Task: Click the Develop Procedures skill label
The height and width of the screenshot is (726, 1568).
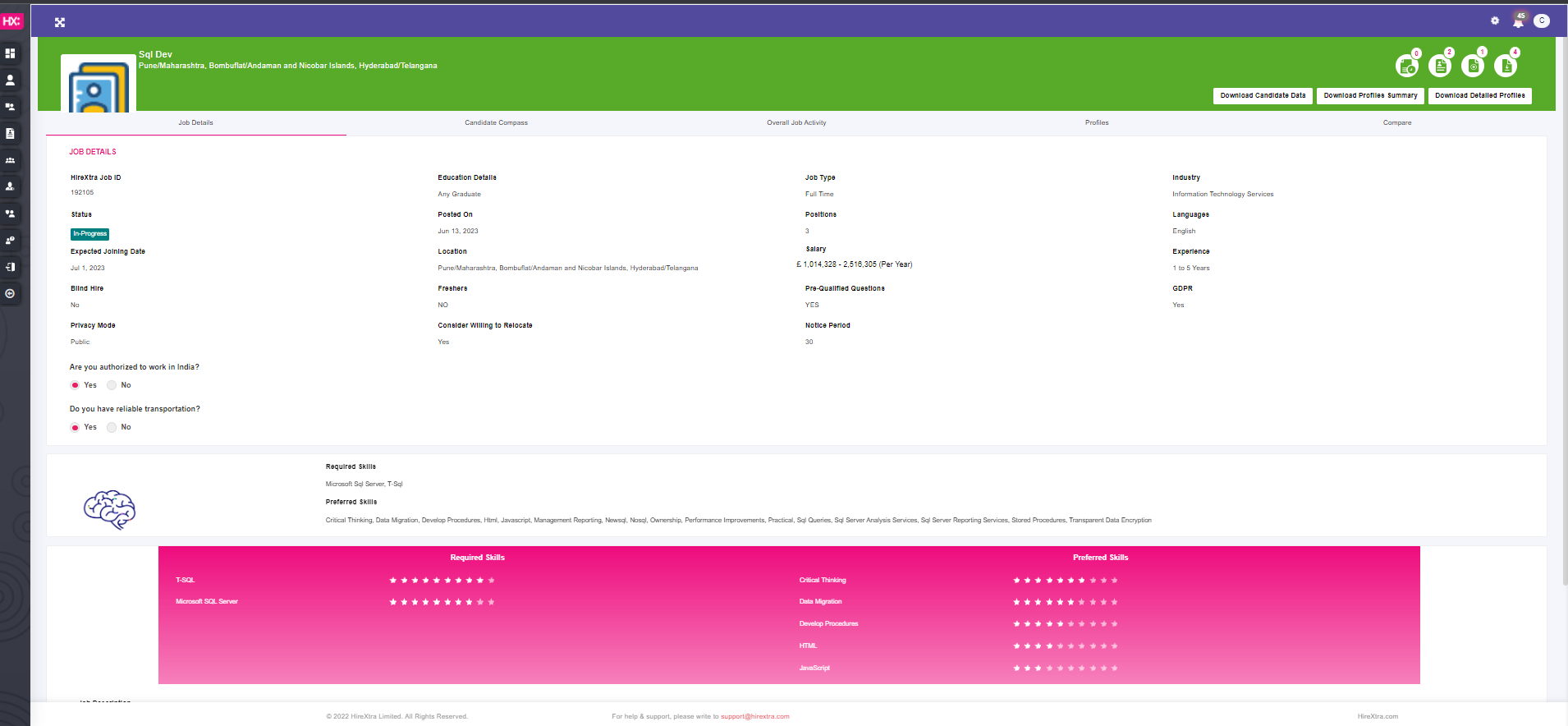Action: pos(829,624)
